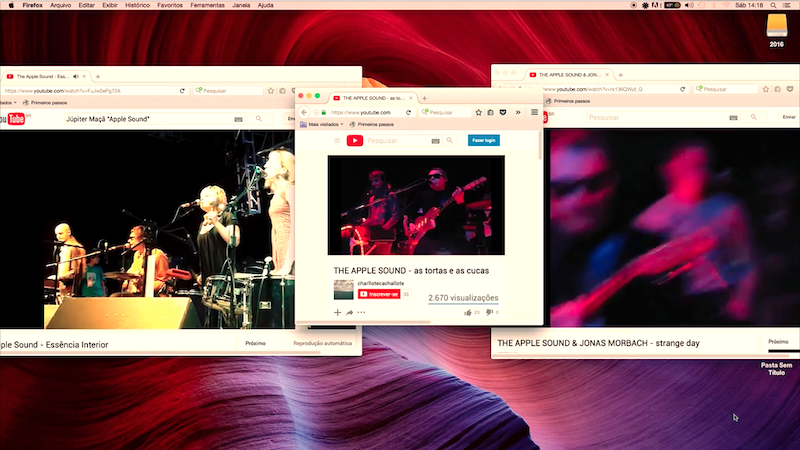Mute the tab audio in the left window

76,76
